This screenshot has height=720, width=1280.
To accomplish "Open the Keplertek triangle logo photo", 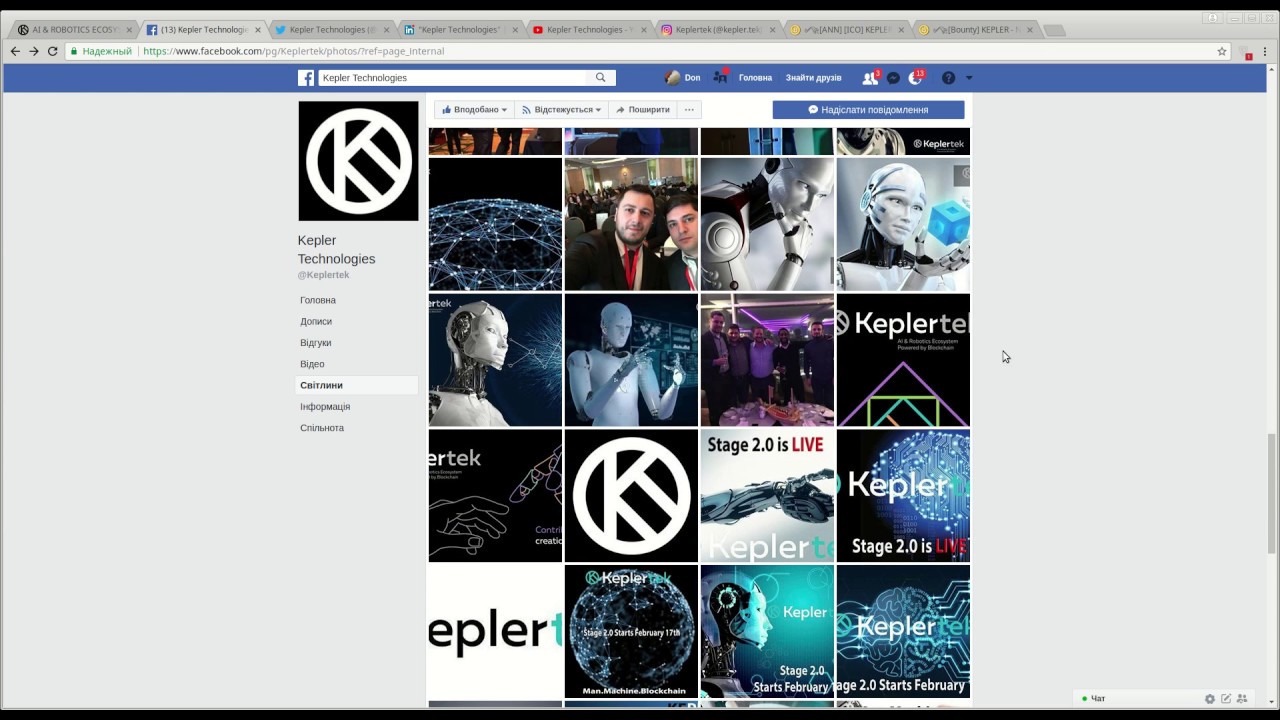I will [x=903, y=360].
